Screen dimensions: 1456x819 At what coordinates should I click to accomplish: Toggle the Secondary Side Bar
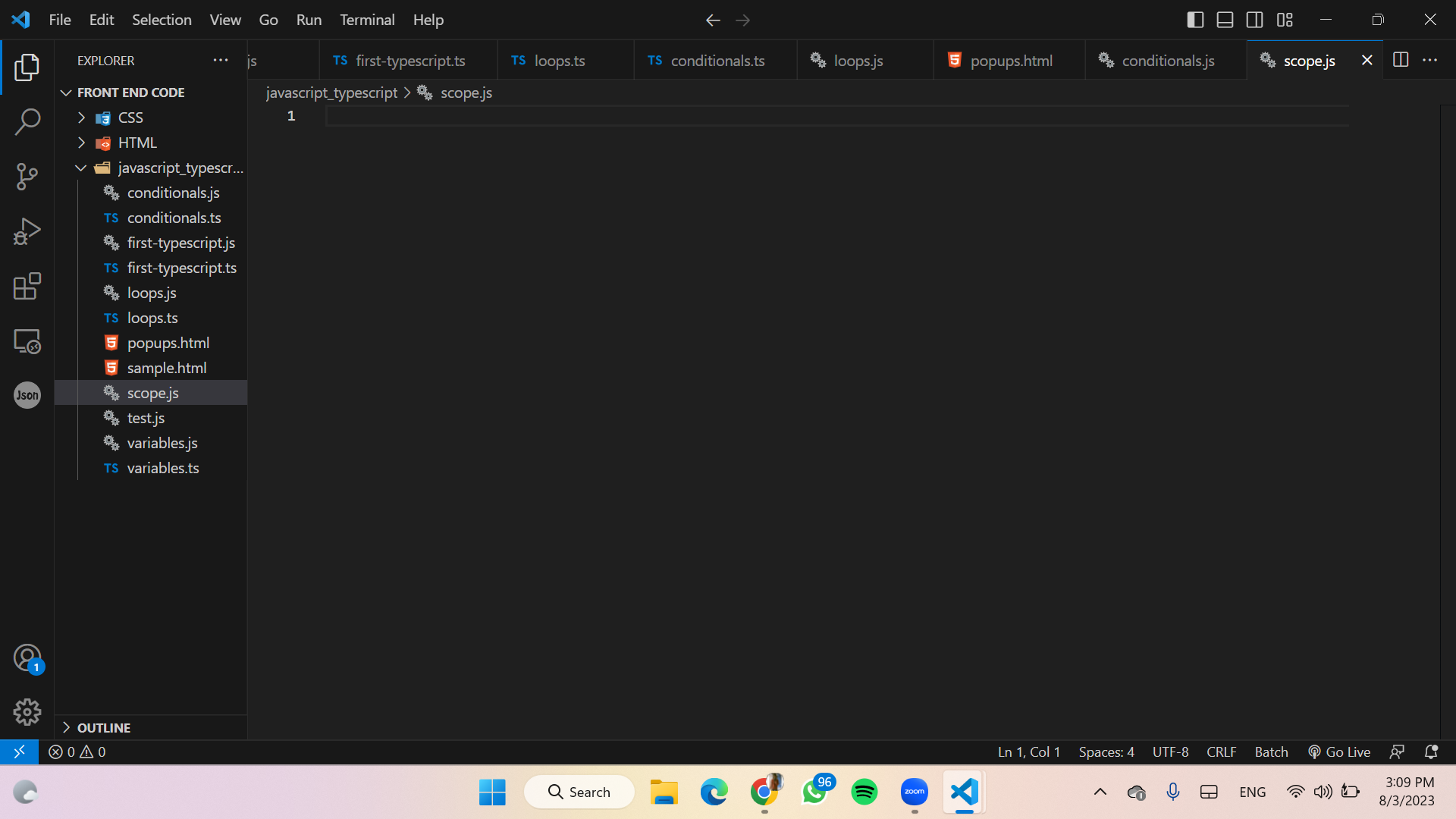point(1255,20)
